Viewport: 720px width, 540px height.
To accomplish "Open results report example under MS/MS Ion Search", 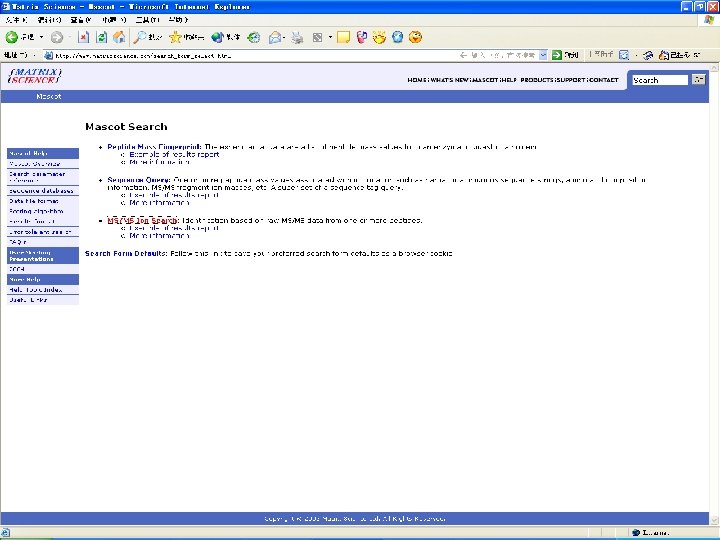I will pyautogui.click(x=174, y=228).
